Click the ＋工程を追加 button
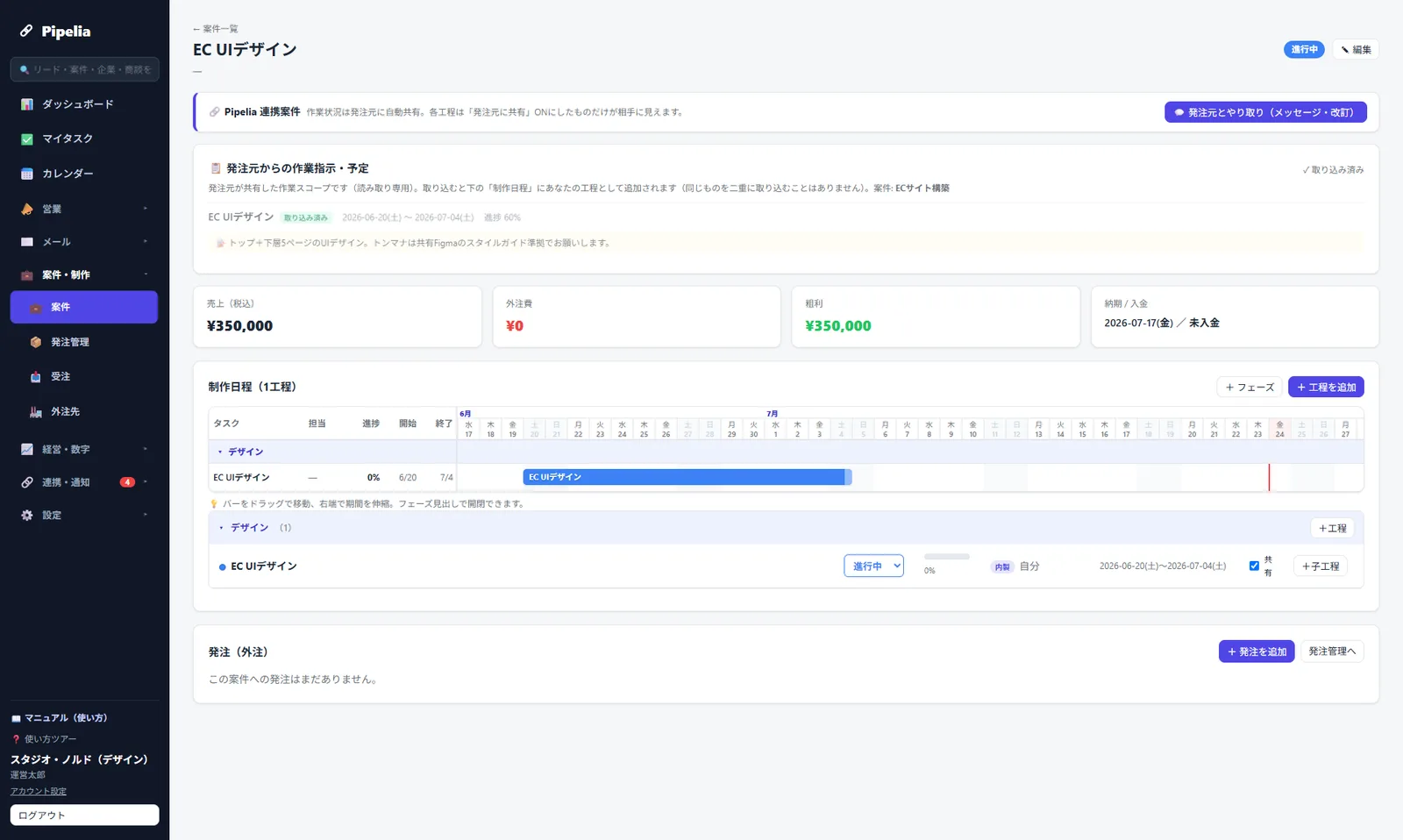This screenshot has width=1403, height=840. [1326, 388]
